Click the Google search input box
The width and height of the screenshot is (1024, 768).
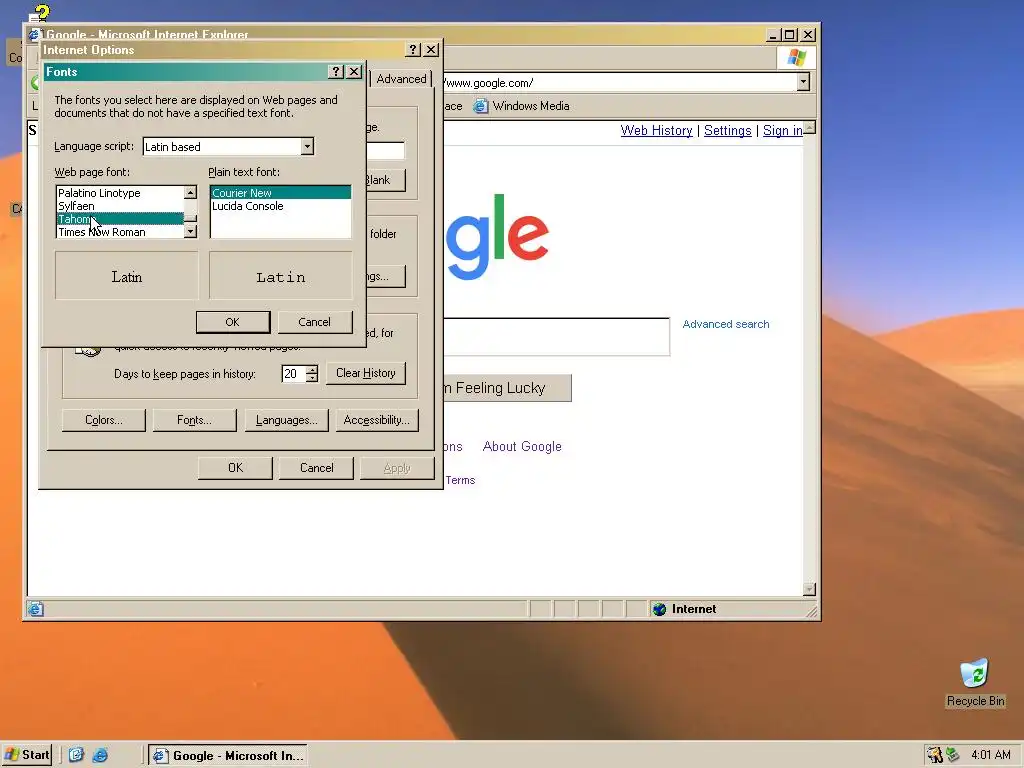[x=556, y=337]
